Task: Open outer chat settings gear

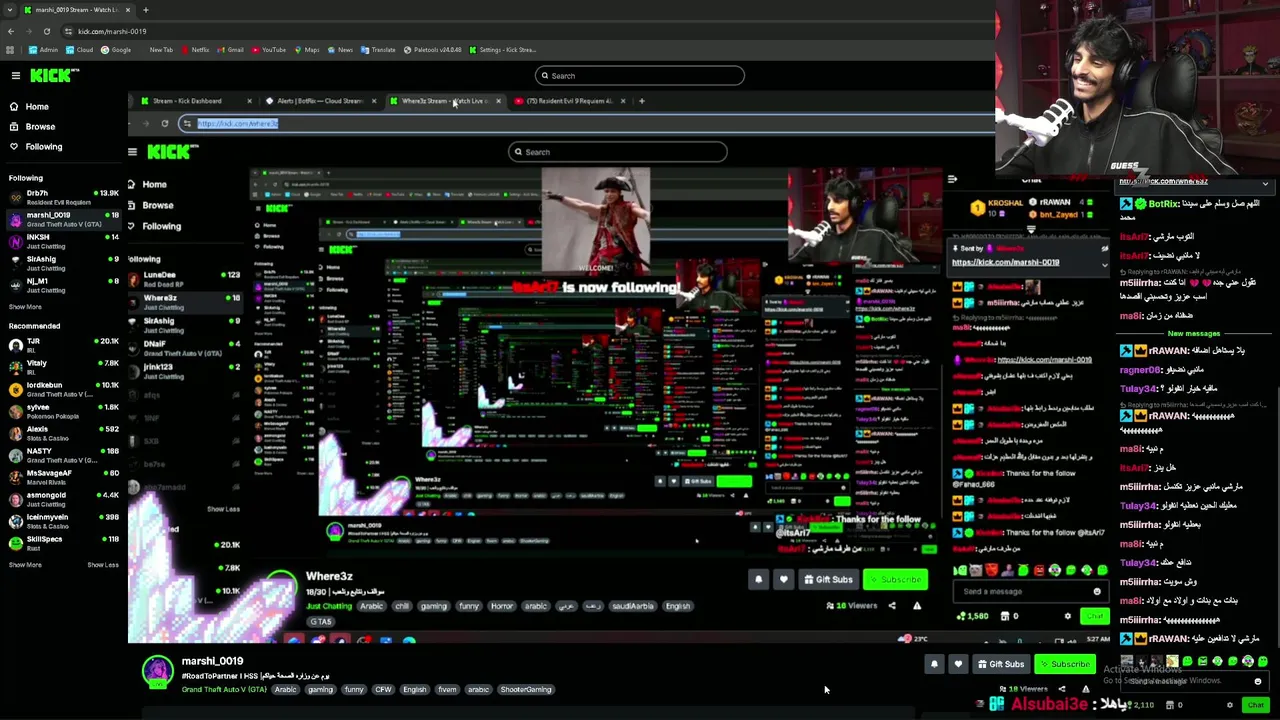Action: pos(1230,705)
